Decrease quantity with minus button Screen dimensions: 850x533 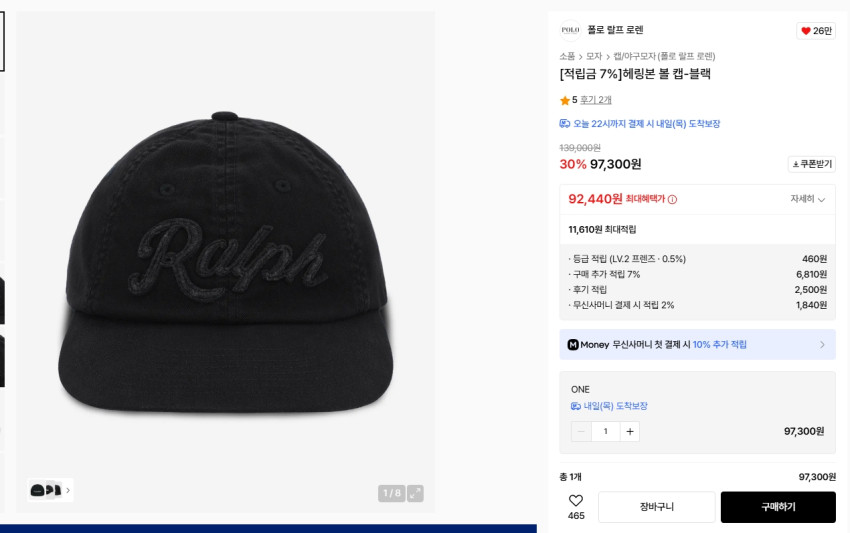(581, 431)
